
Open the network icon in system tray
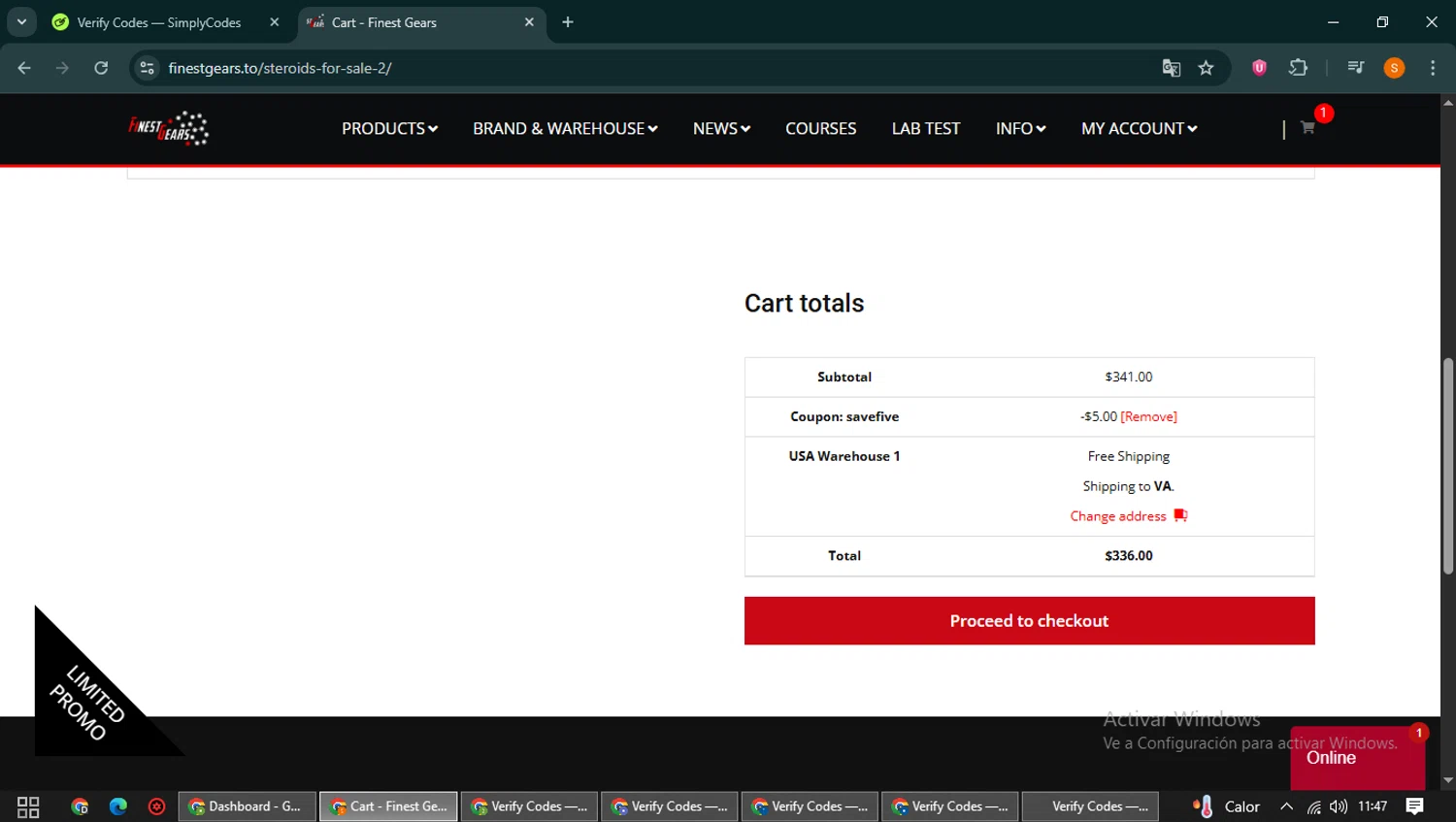point(1313,806)
